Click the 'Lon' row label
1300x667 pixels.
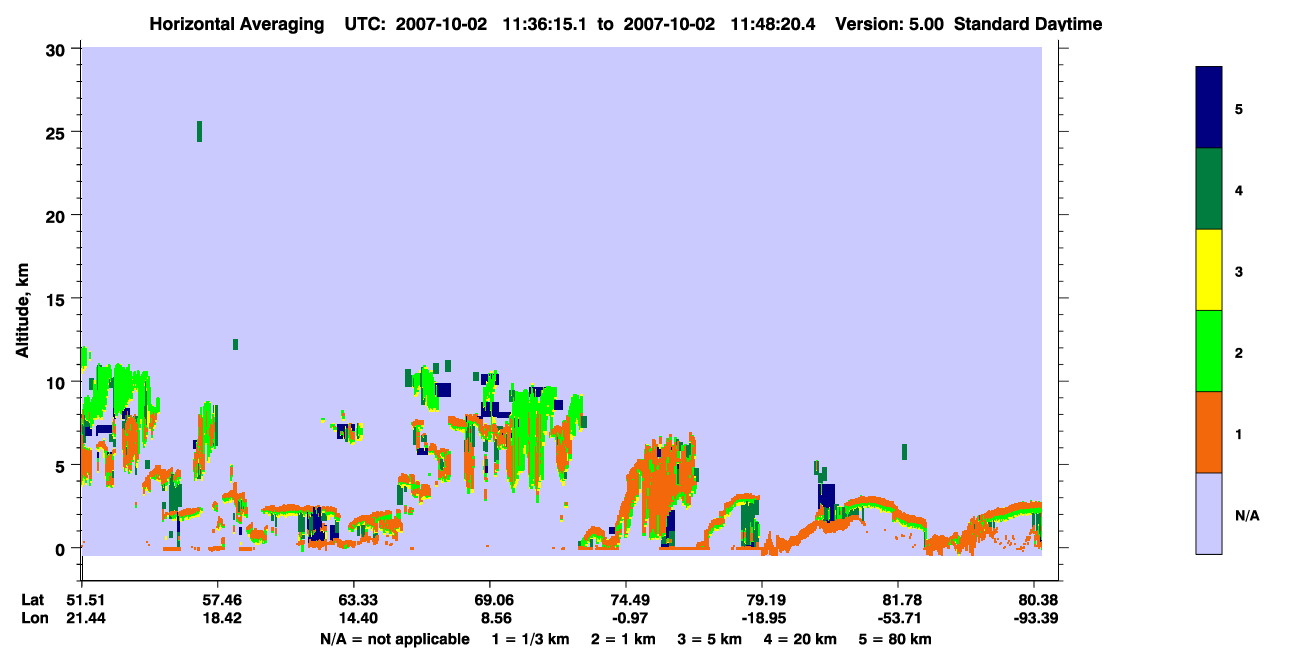(x=33, y=619)
